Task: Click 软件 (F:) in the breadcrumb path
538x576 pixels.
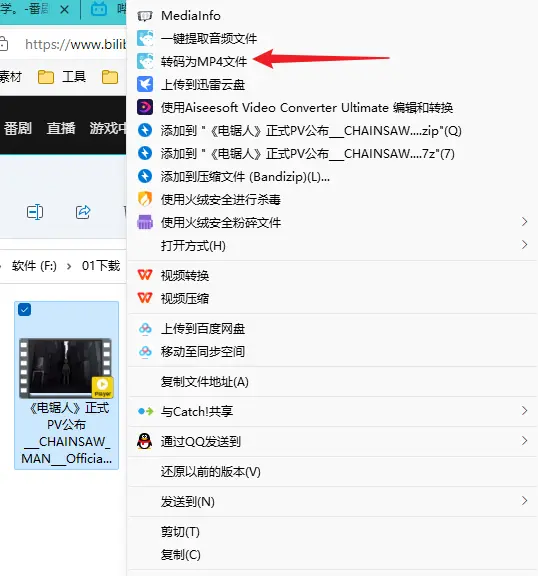Action: point(34,266)
